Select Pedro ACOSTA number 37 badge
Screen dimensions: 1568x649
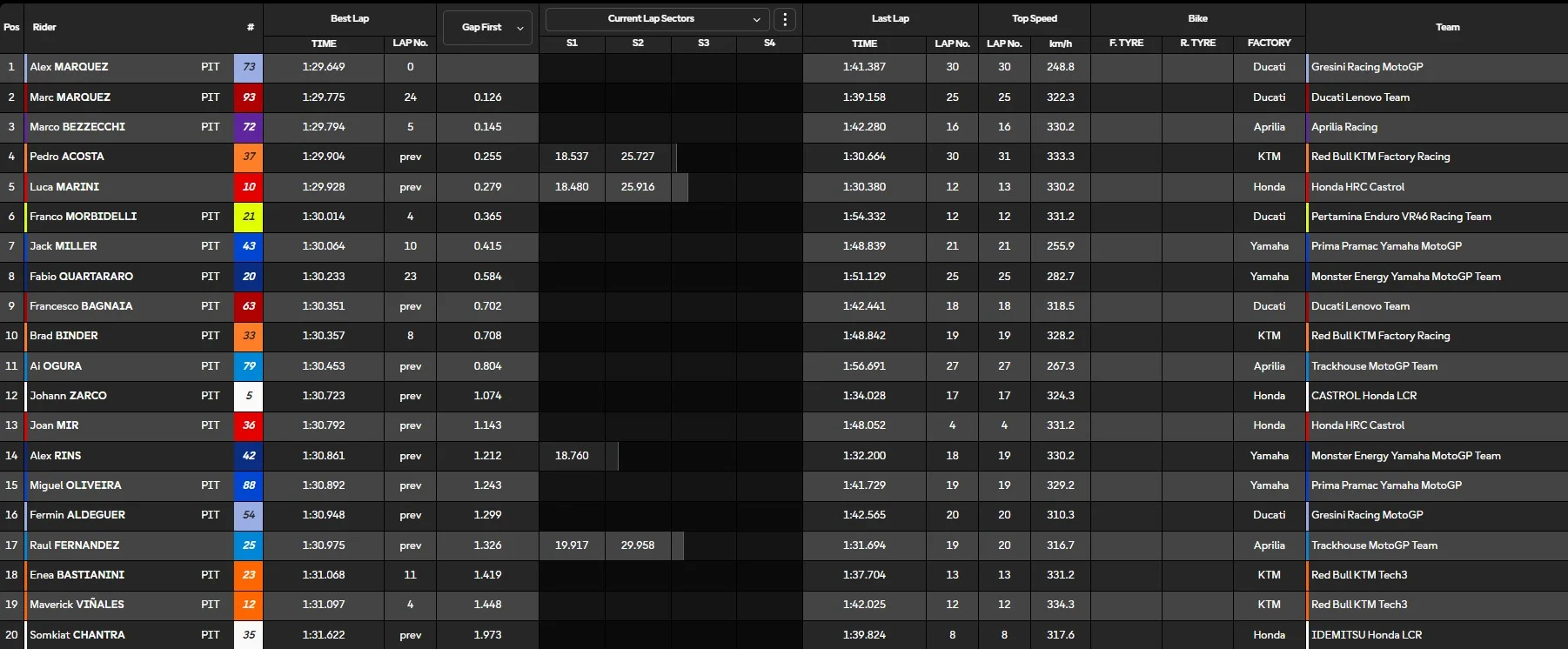(249, 157)
